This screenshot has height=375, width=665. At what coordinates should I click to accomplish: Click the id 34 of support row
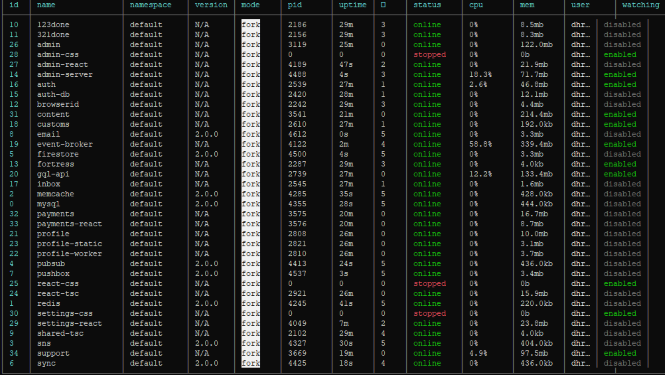[x=14, y=353]
